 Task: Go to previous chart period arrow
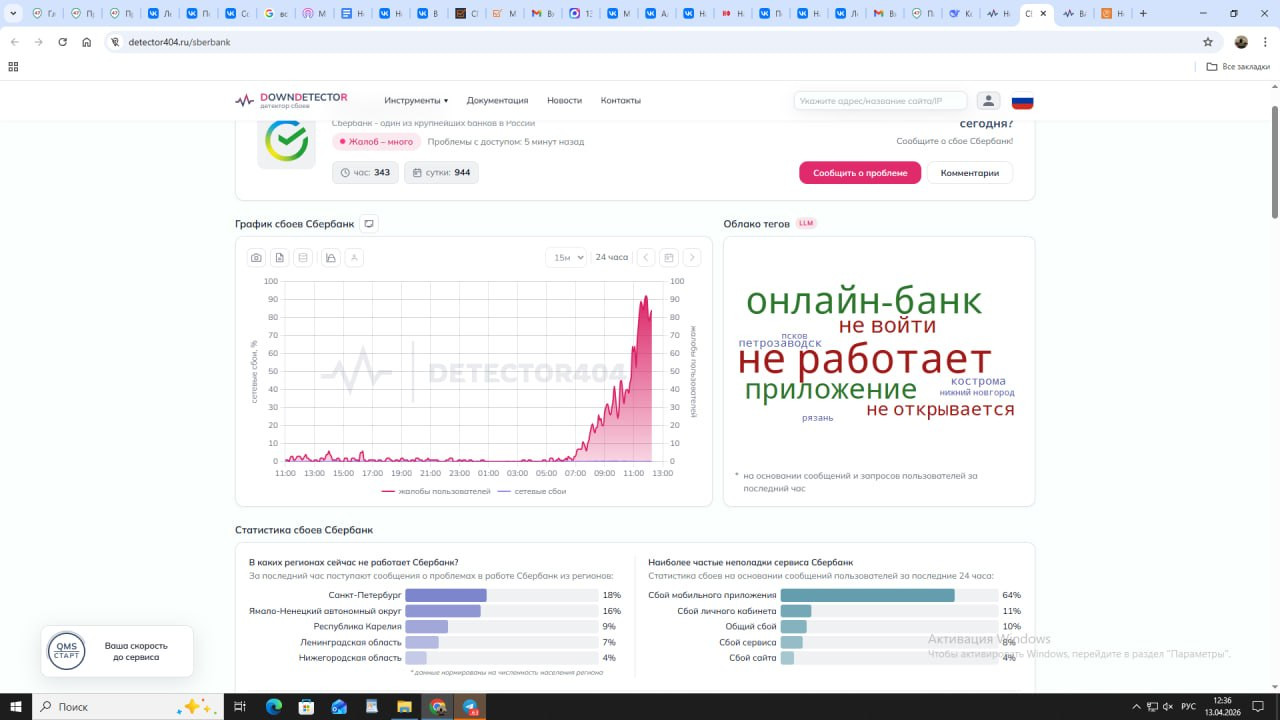[646, 258]
